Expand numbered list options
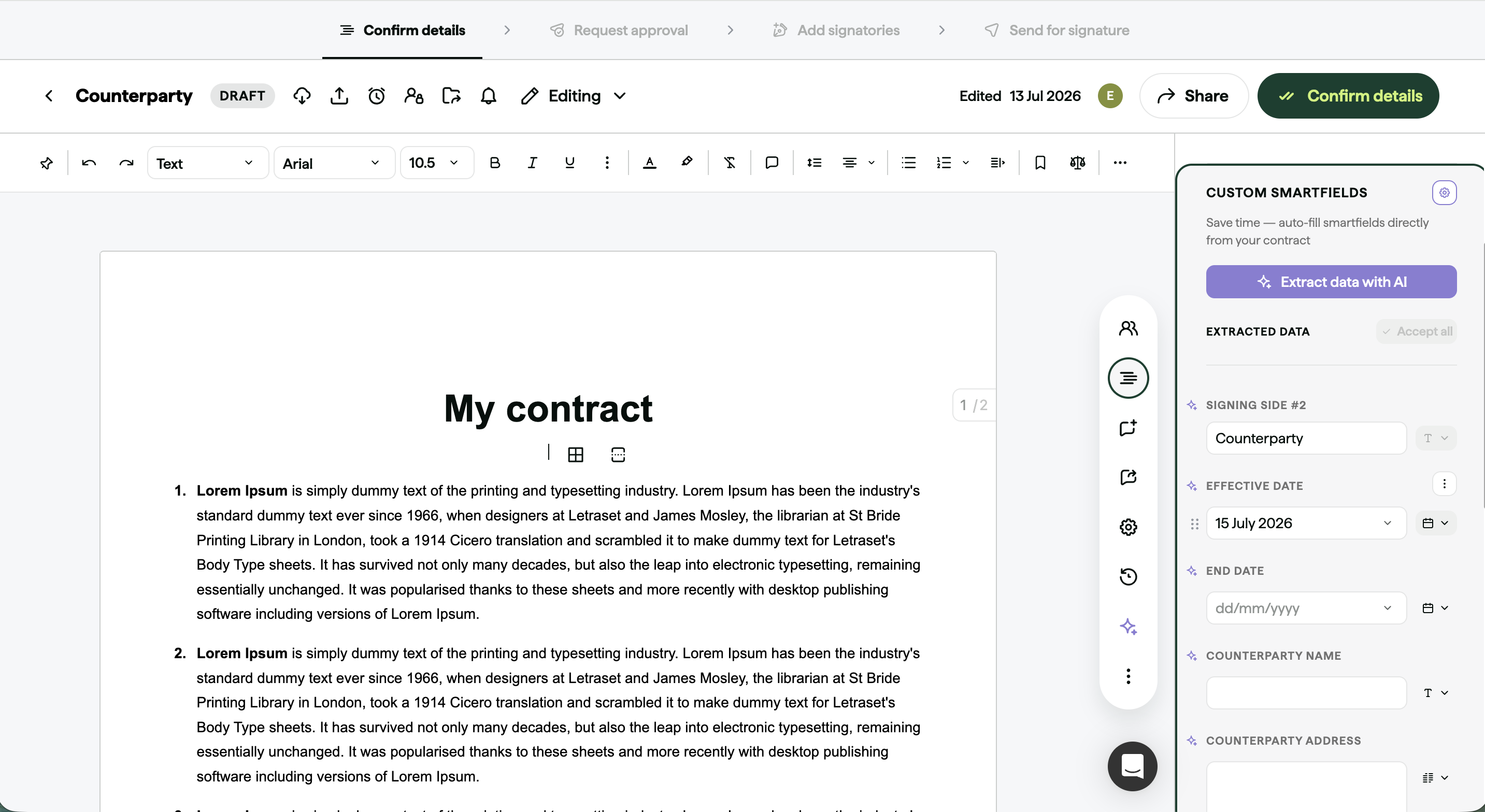Screen dimensions: 1485x812 coord(966,163)
